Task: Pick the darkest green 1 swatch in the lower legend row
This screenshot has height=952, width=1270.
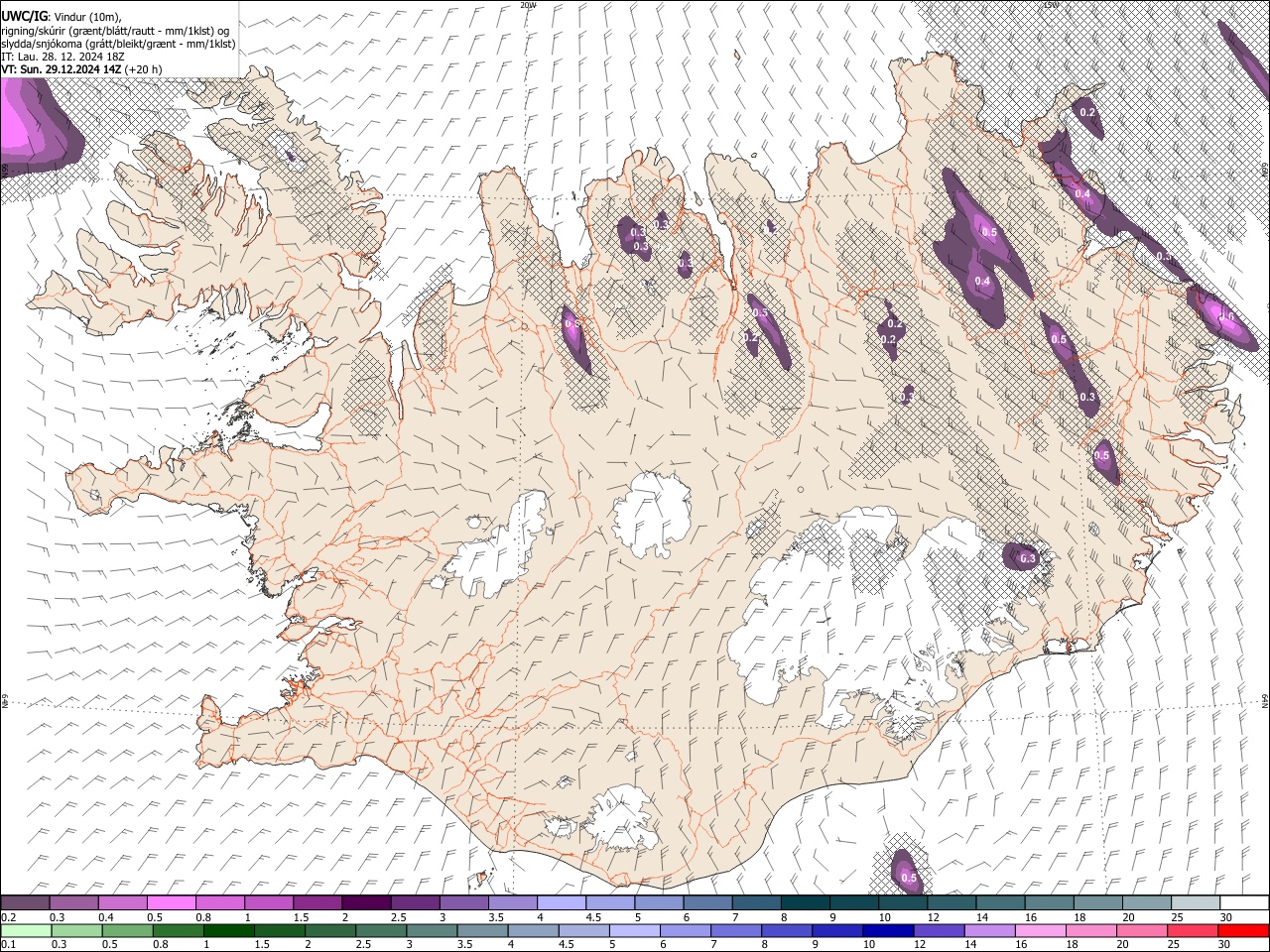Action: [x=229, y=930]
